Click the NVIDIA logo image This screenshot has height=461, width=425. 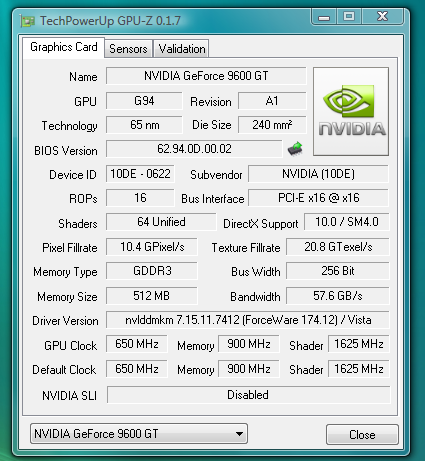coord(351,111)
